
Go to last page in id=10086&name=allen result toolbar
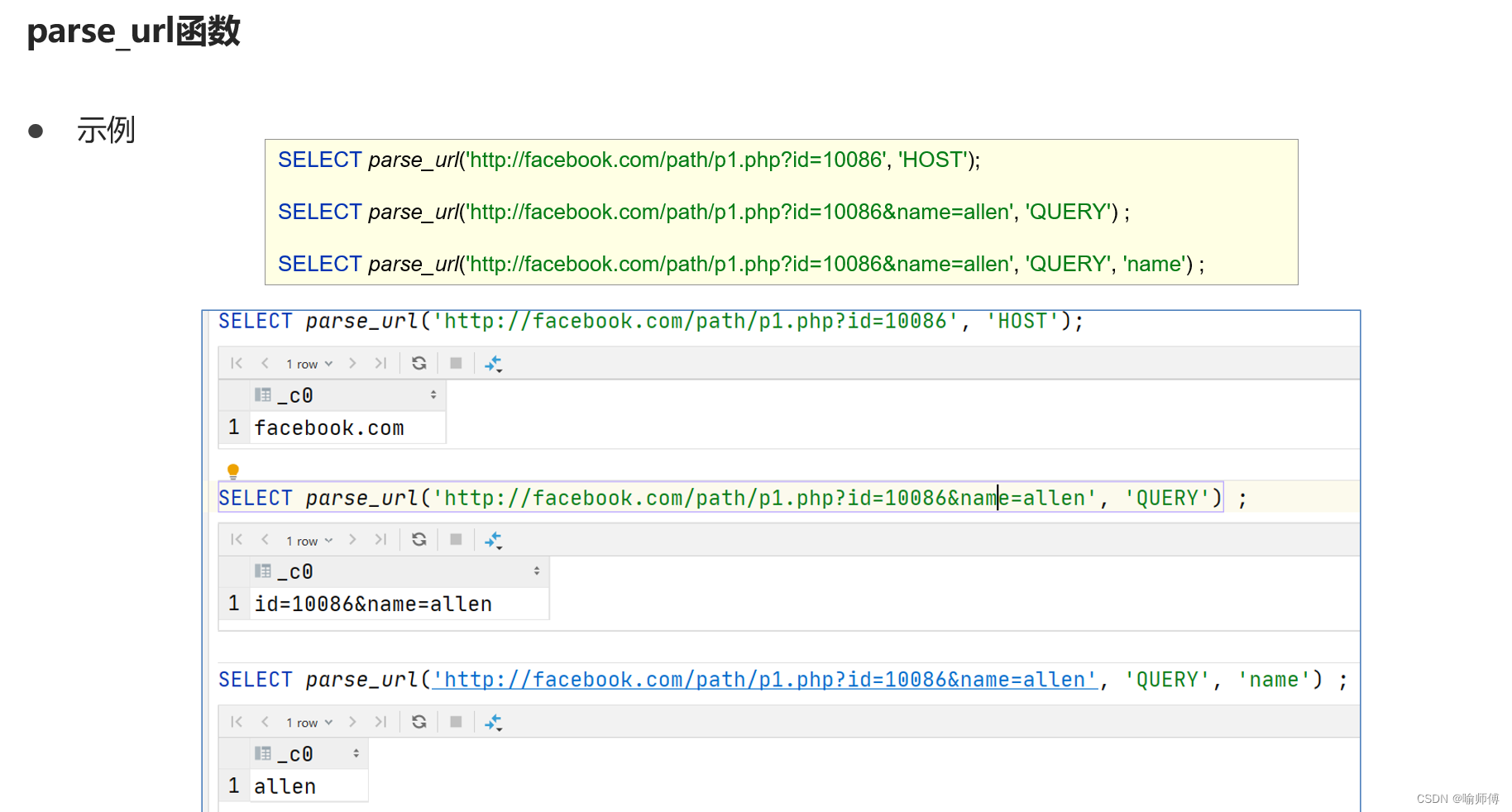click(x=380, y=540)
